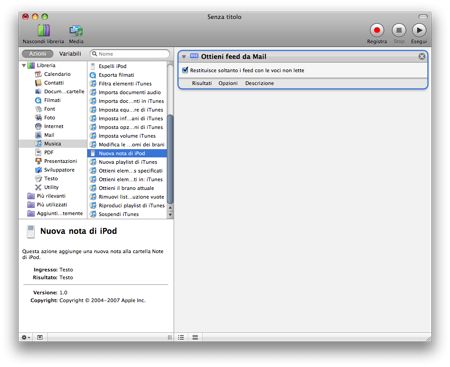This screenshot has width=450, height=367.
Task: Collapse the Libreria tree triangle
Action: click(24, 65)
